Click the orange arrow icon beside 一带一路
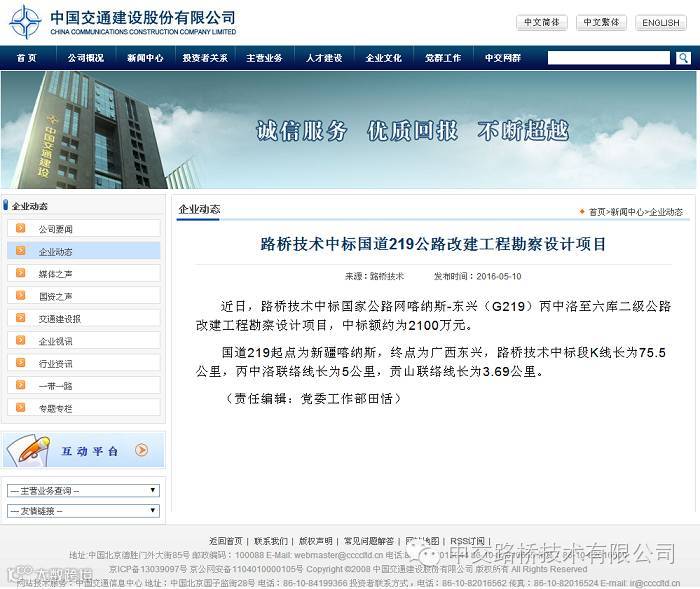700x589 pixels. [x=21, y=385]
